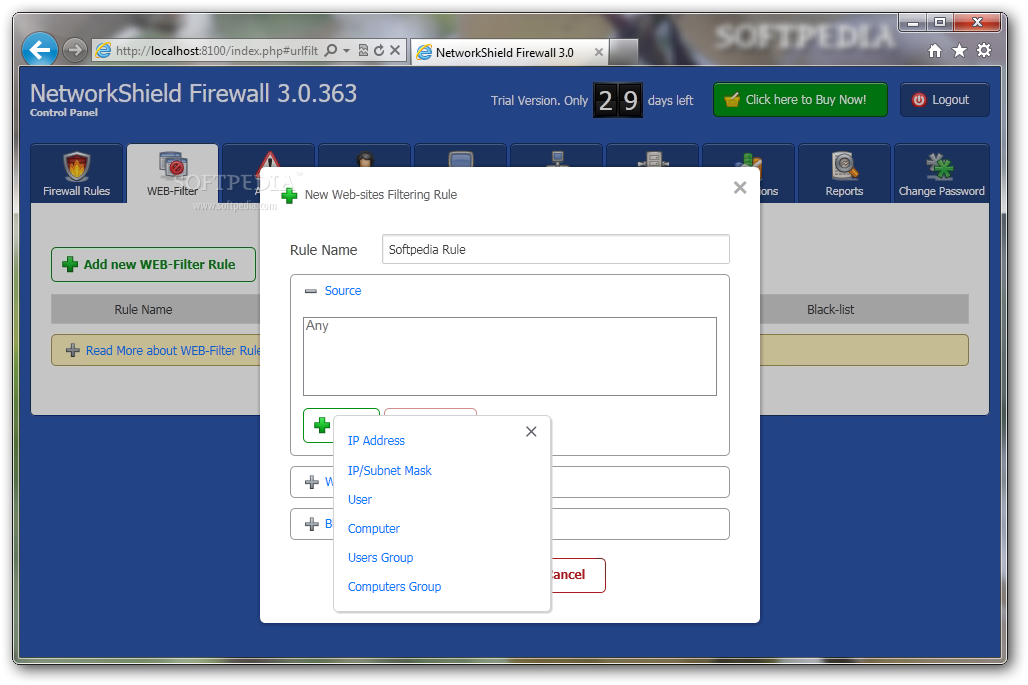Screen dimensions: 1028x685
Task: Select User source type
Action: (x=360, y=499)
